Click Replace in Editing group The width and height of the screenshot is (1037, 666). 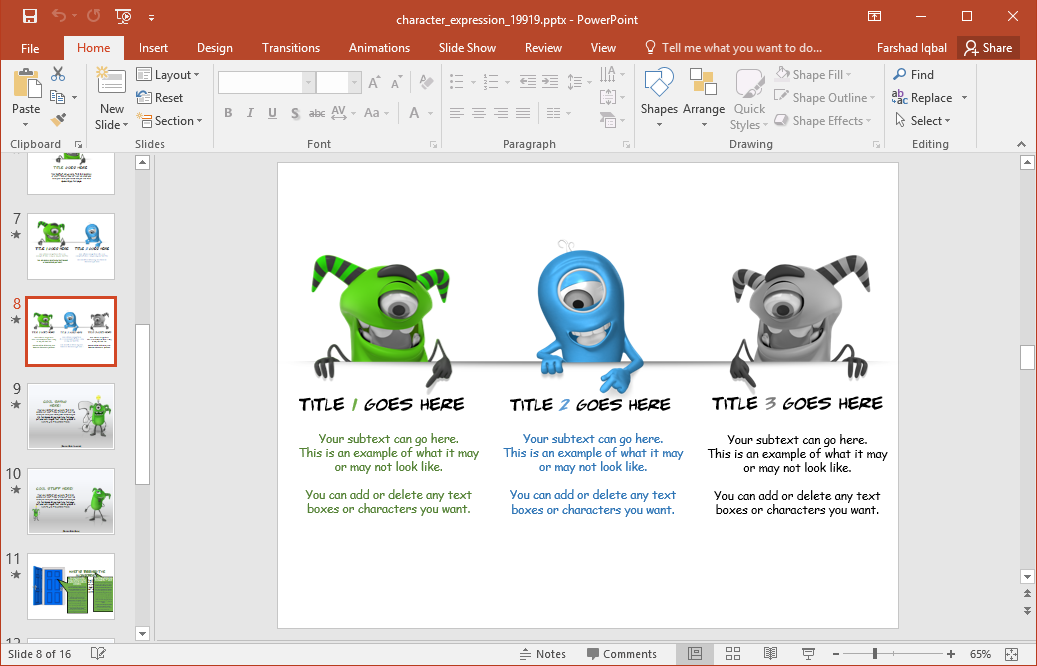tap(922, 97)
